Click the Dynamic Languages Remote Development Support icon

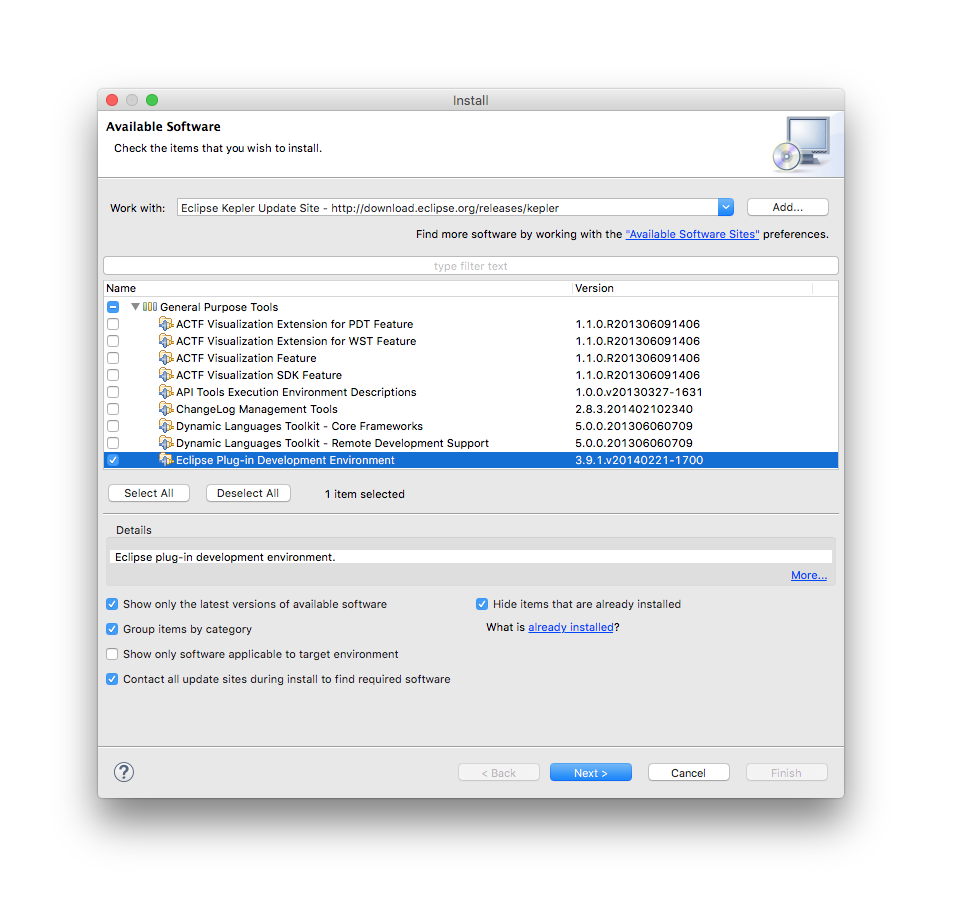coord(166,443)
